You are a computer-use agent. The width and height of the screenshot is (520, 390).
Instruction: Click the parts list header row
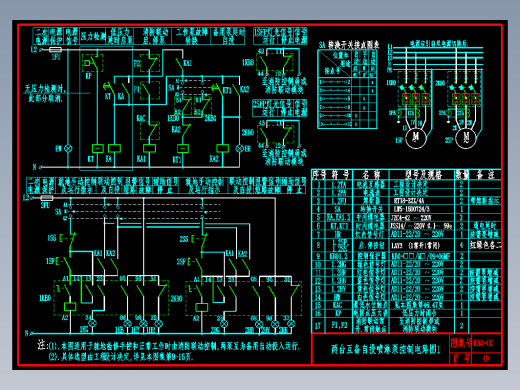406,174
